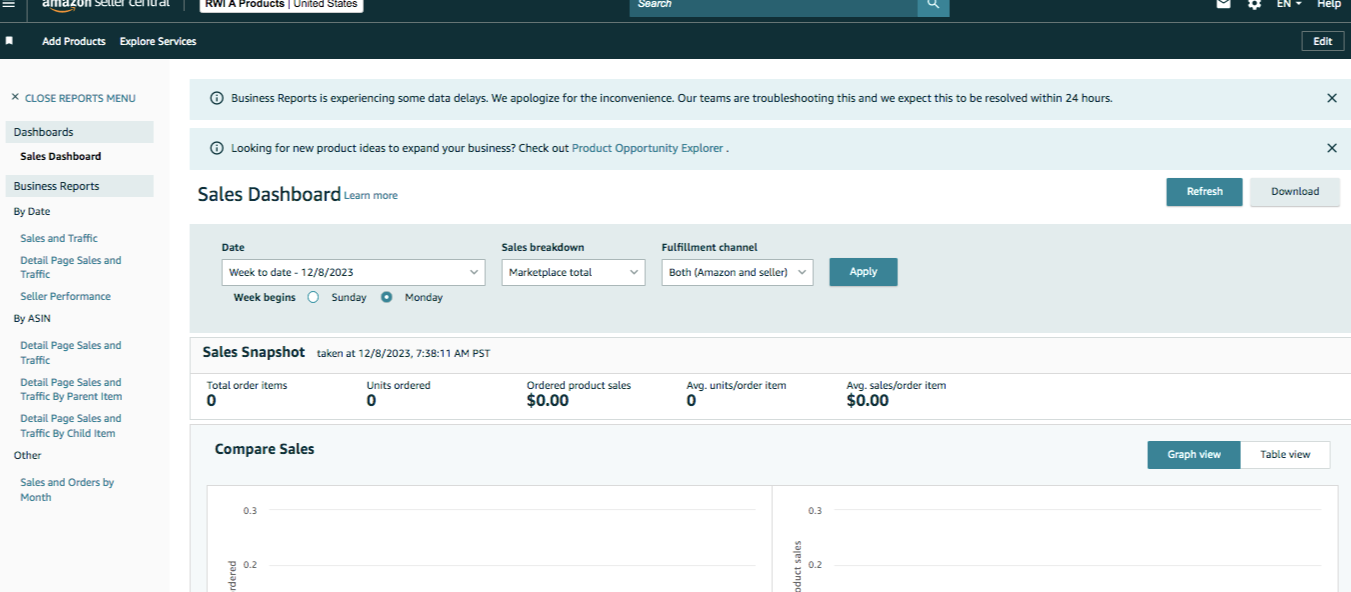Select the Dashboards section header
The height and width of the screenshot is (592, 1351).
click(x=80, y=132)
